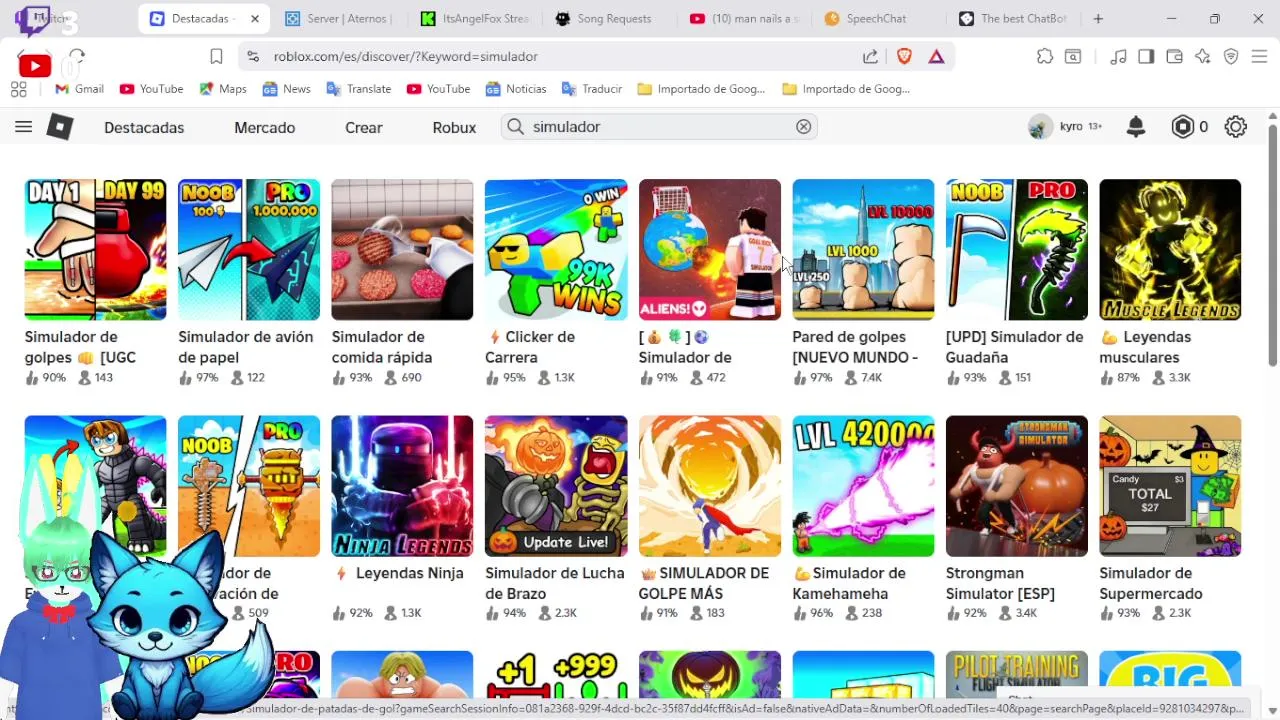1280x720 pixels.
Task: Open the Crear section link
Action: pos(364,128)
